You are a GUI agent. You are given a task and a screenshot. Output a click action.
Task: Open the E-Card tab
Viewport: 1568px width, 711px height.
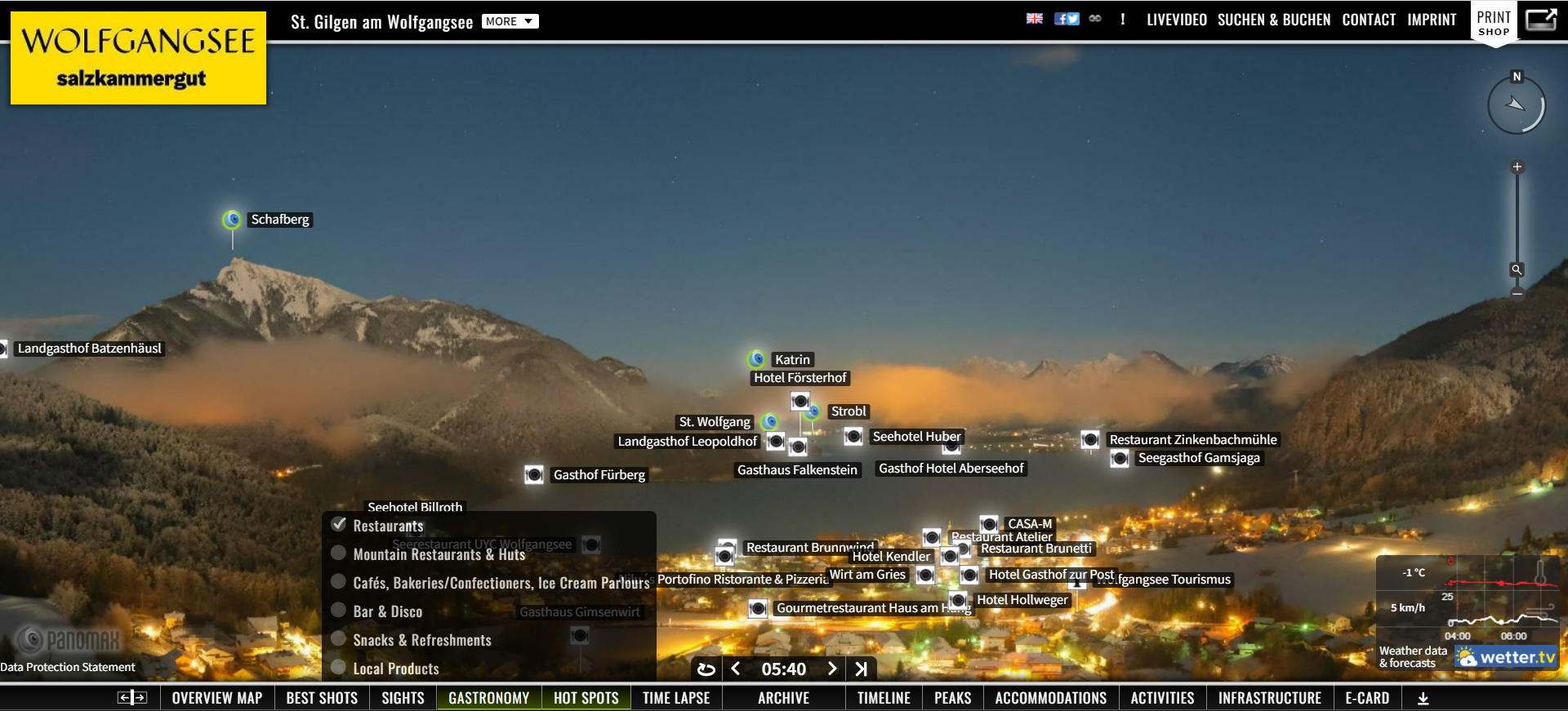(1367, 698)
